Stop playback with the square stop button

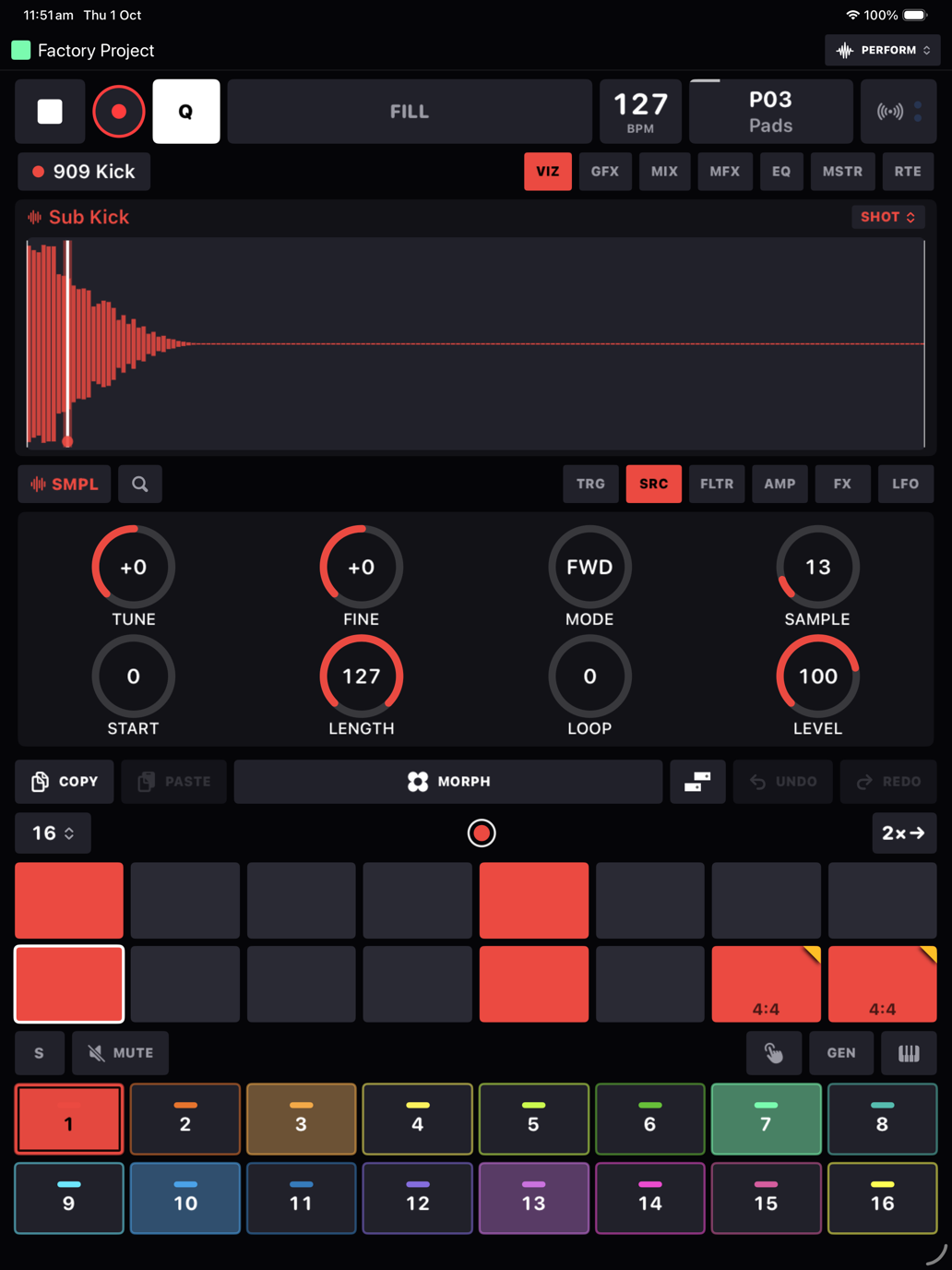click(x=50, y=112)
